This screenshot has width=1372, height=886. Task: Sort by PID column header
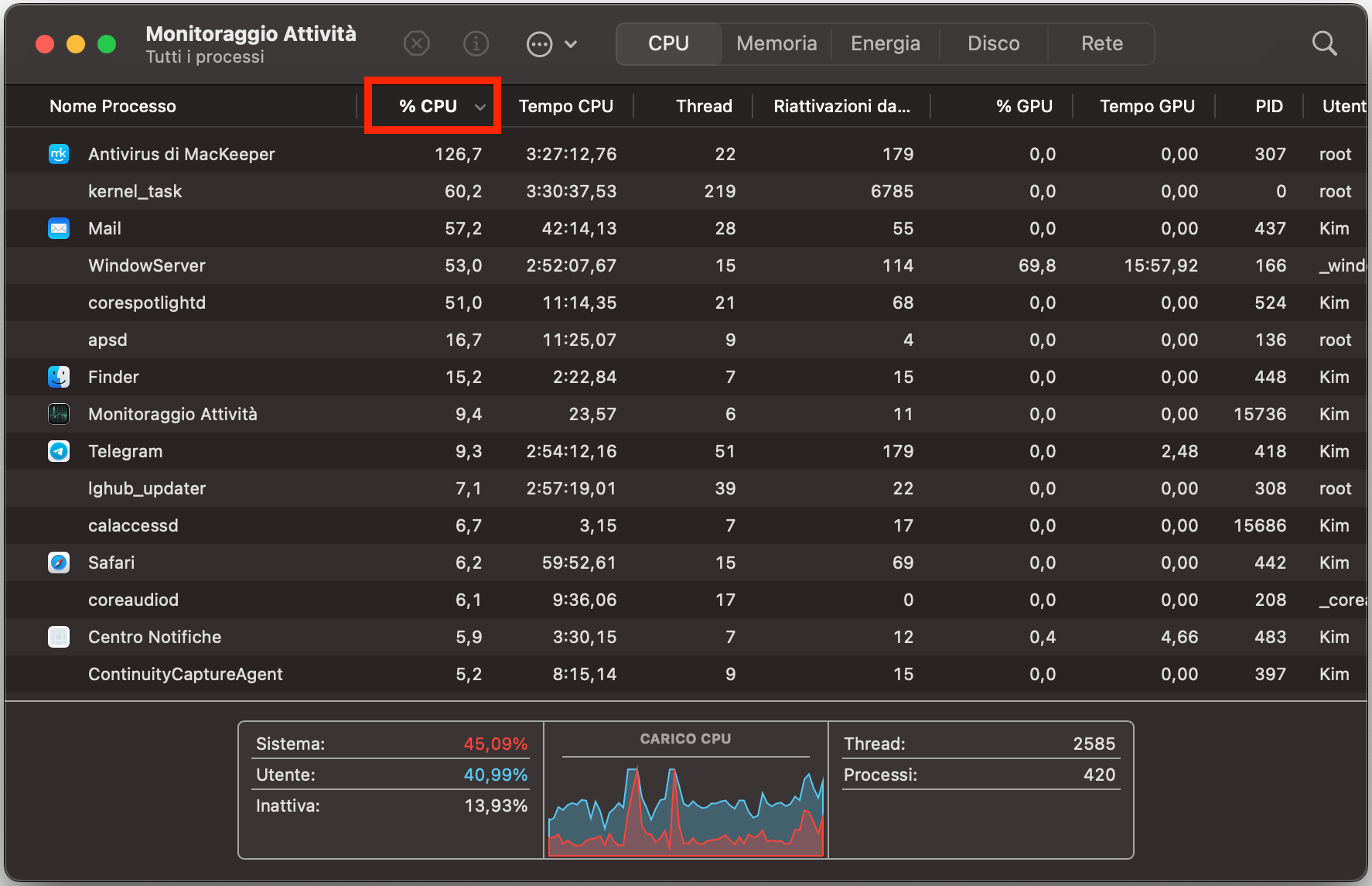tap(1269, 106)
